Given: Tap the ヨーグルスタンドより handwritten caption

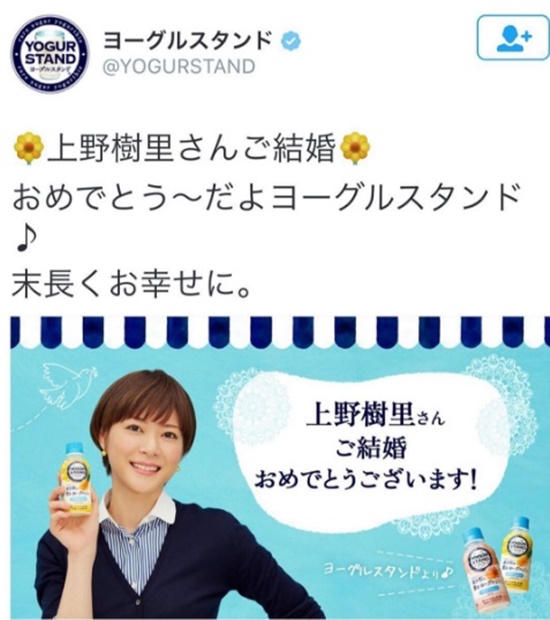Looking at the screenshot, I should [387, 571].
